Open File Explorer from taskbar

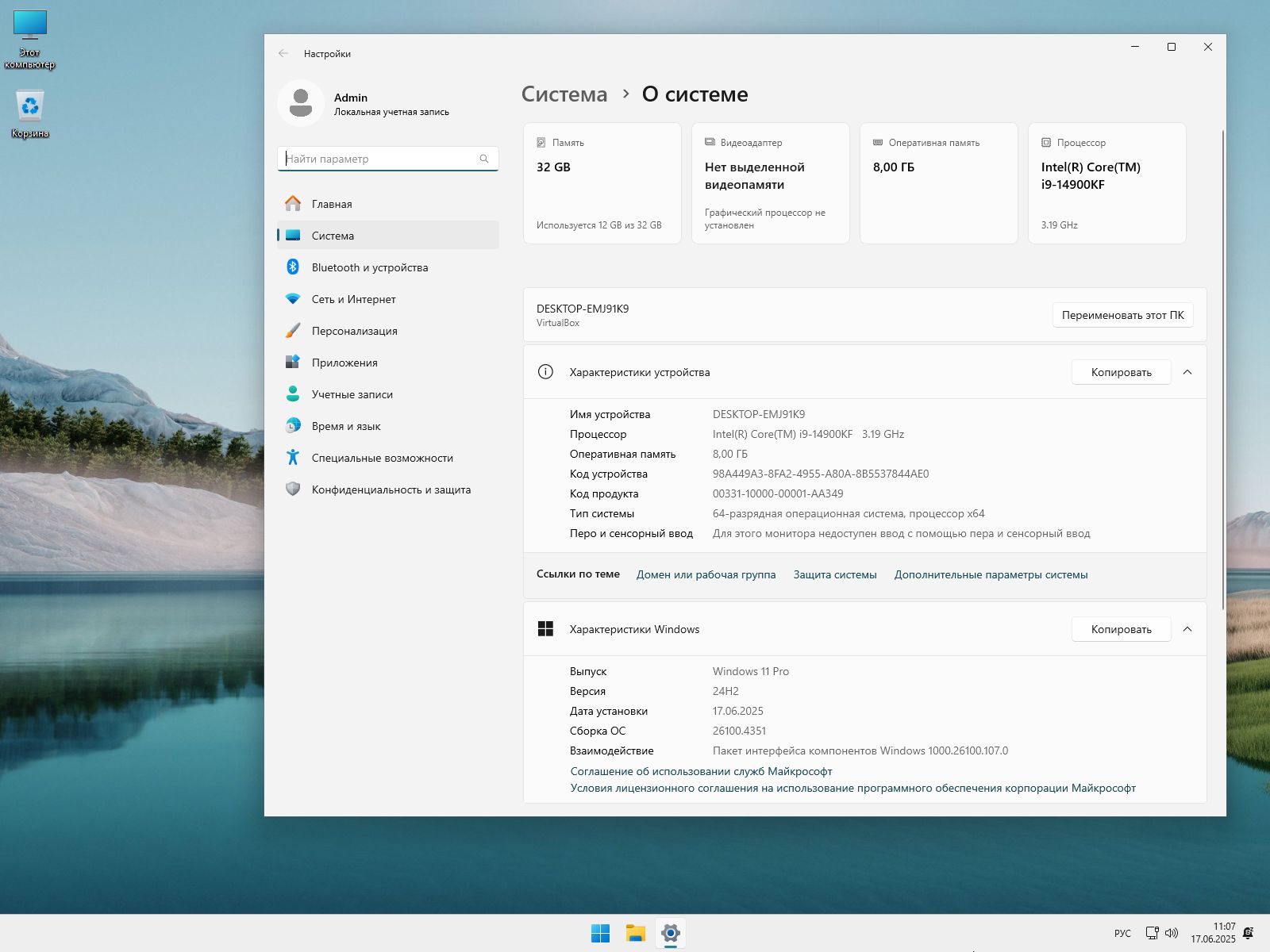click(x=636, y=934)
